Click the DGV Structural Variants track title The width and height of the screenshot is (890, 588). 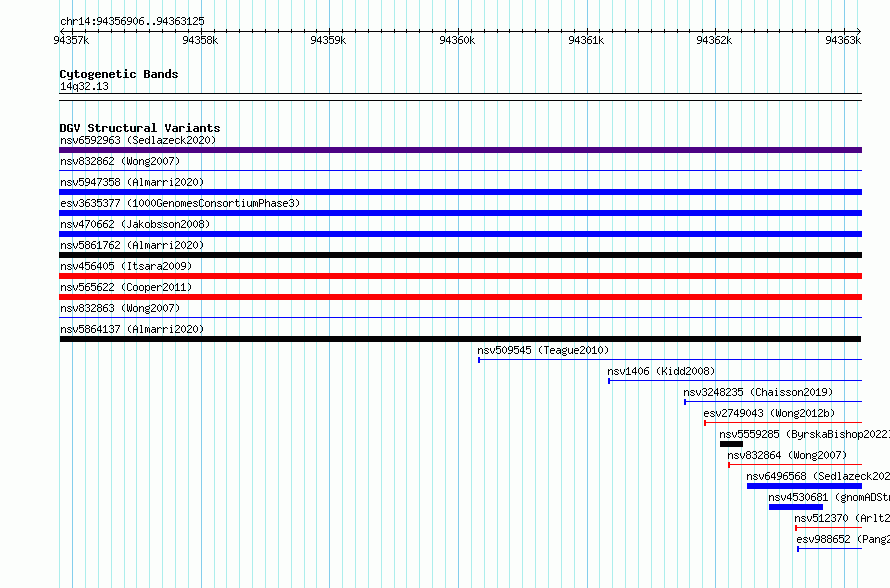click(140, 128)
